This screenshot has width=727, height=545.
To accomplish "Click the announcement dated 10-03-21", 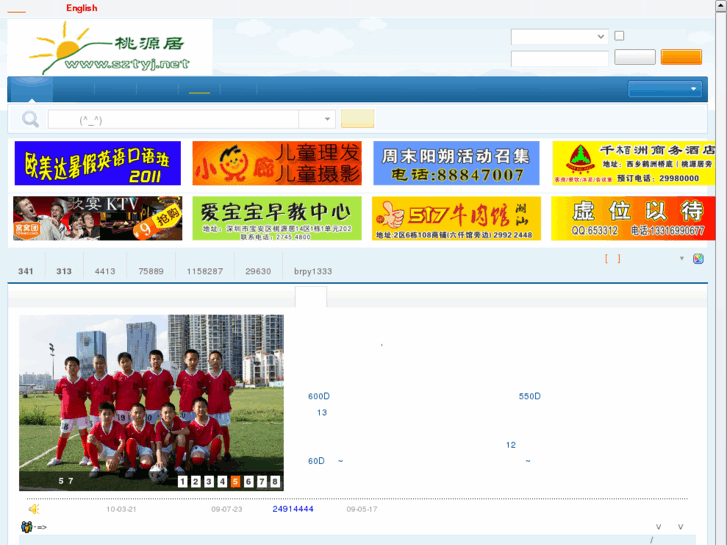I will pyautogui.click(x=121, y=509).
